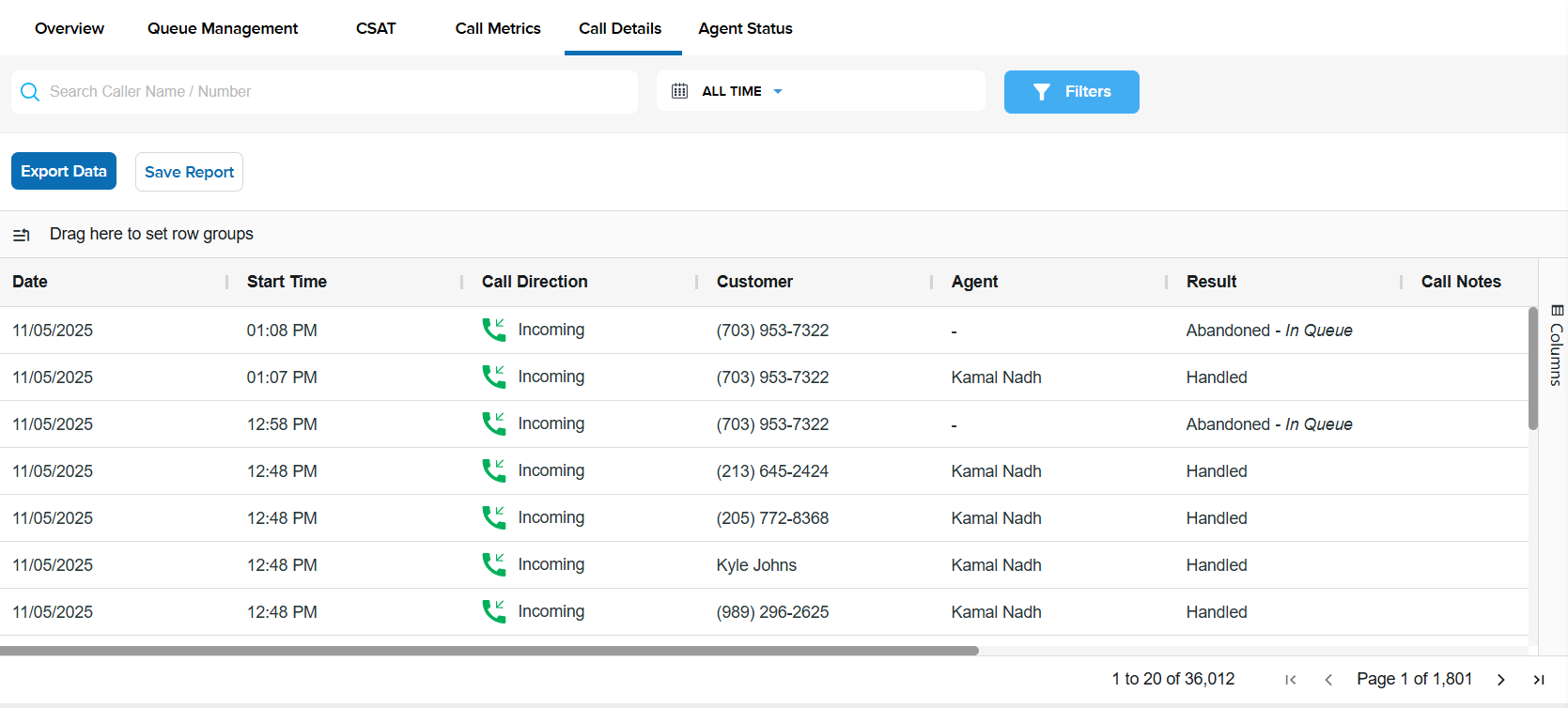Screen dimensions: 1568x708
Task: Go to the previous page arrow
Action: (1328, 680)
